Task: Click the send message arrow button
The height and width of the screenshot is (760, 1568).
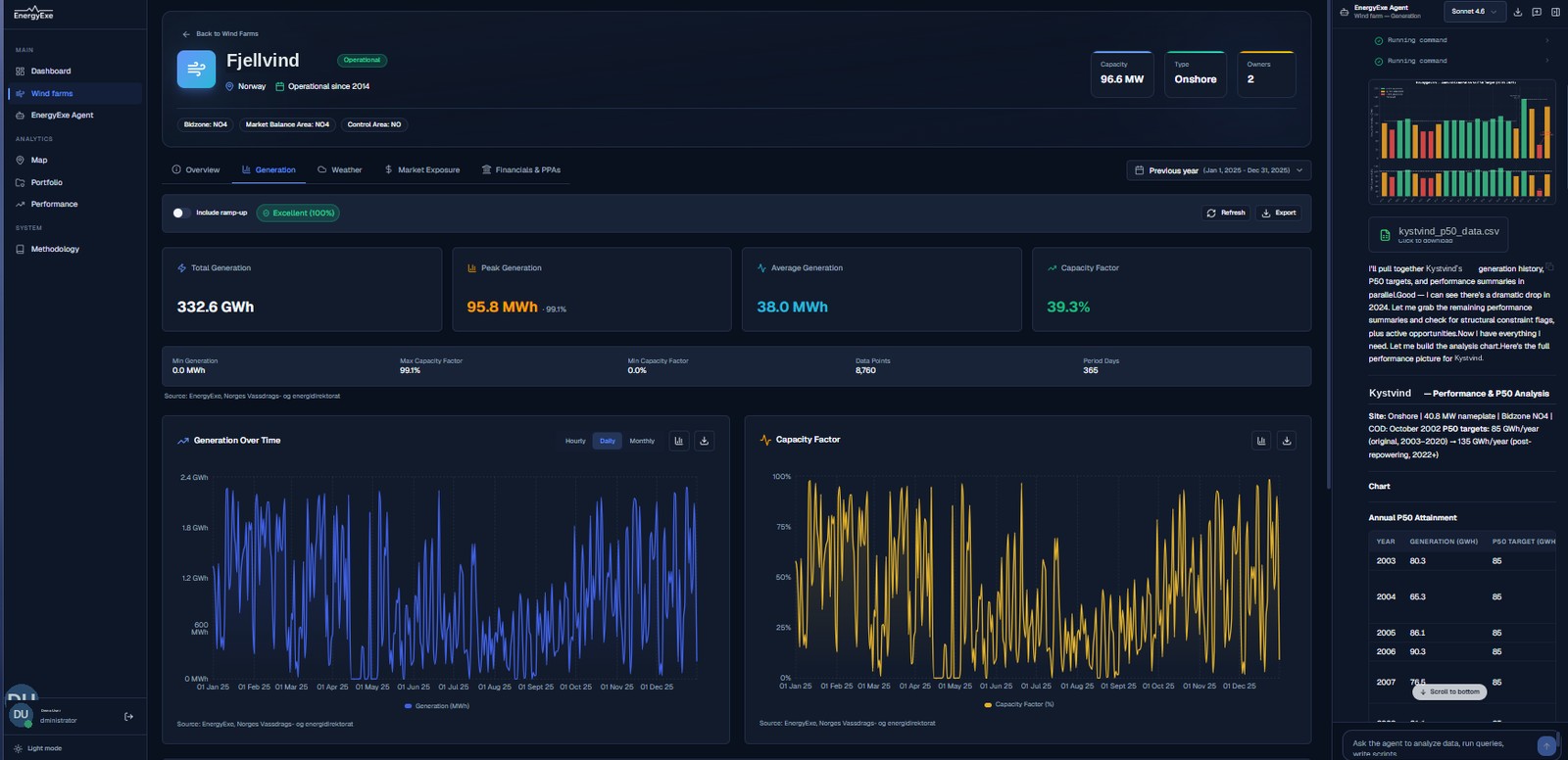Action: [1546, 745]
